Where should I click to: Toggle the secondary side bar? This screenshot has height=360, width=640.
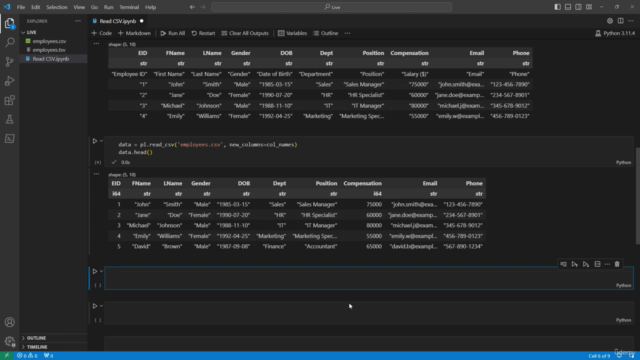(x=578, y=7)
